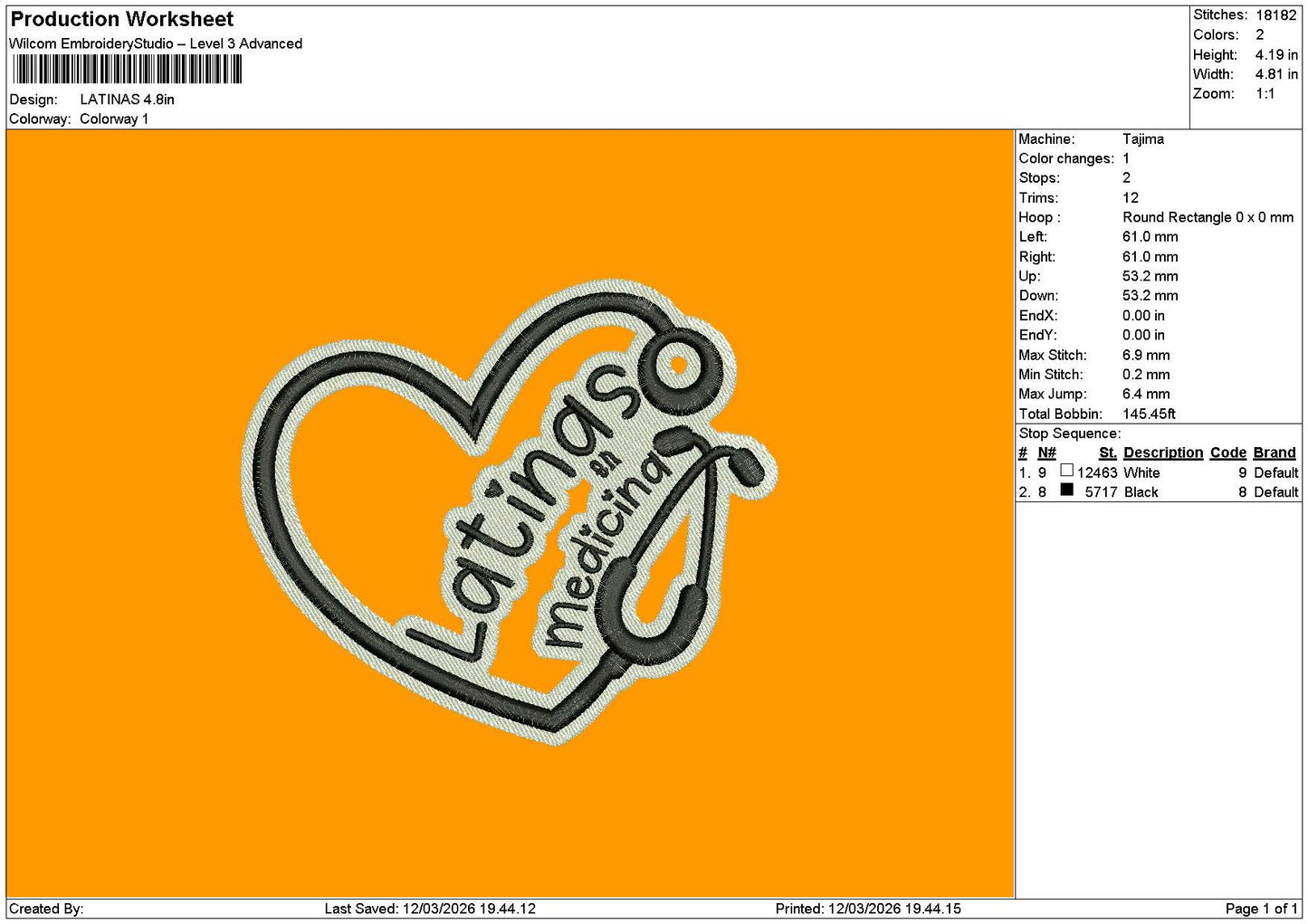1308x924 pixels.
Task: Click the Machine value 'Tajima'
Action: tap(1143, 139)
